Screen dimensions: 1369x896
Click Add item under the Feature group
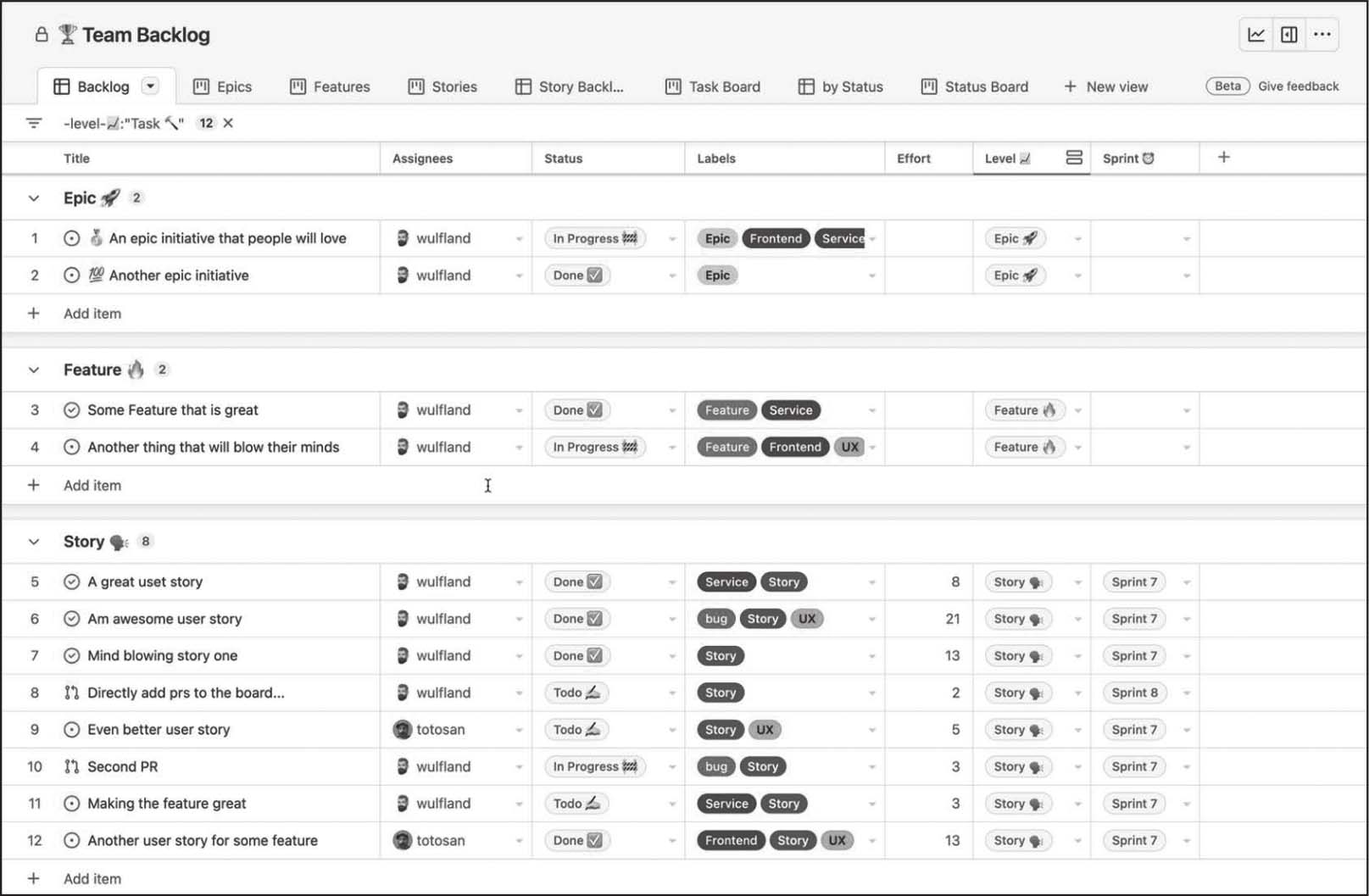point(92,486)
